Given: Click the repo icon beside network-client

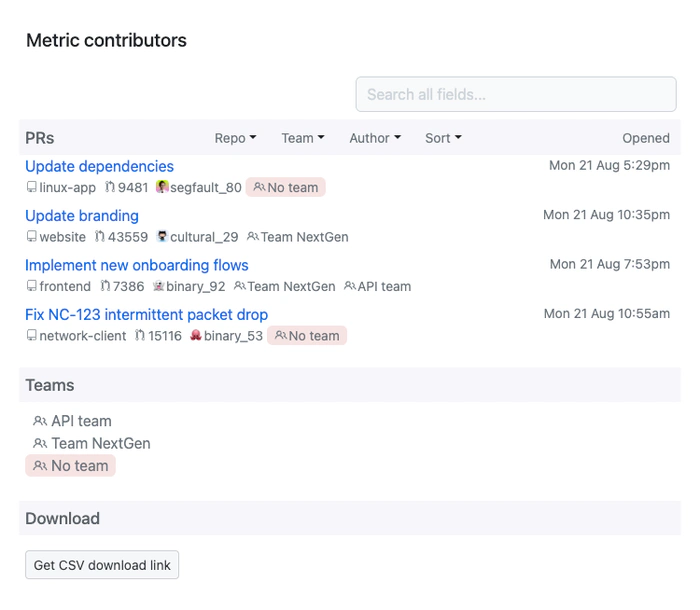Looking at the screenshot, I should [x=31, y=336].
